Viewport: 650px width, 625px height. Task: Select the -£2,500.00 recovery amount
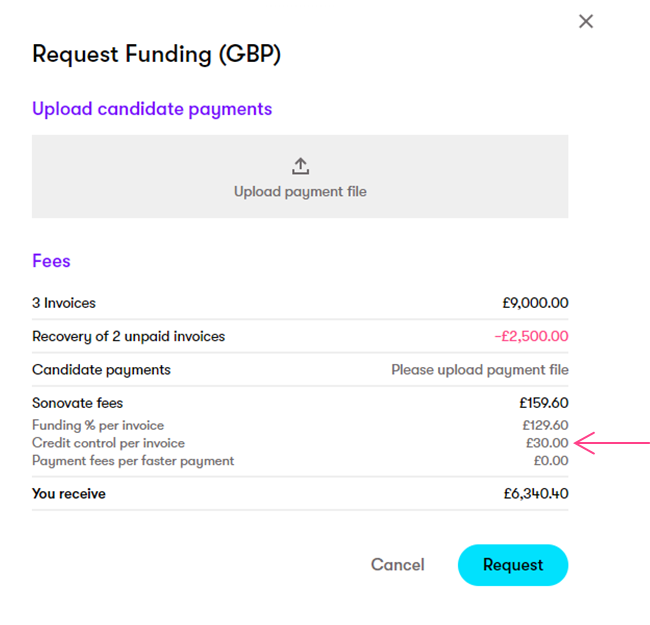[x=531, y=336]
